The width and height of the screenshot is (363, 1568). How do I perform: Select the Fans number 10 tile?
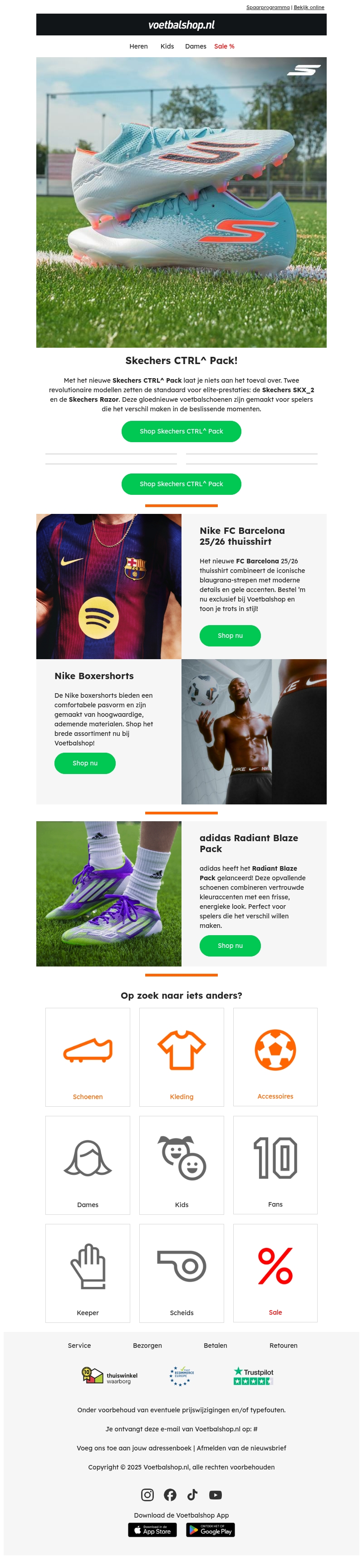coord(275,1164)
